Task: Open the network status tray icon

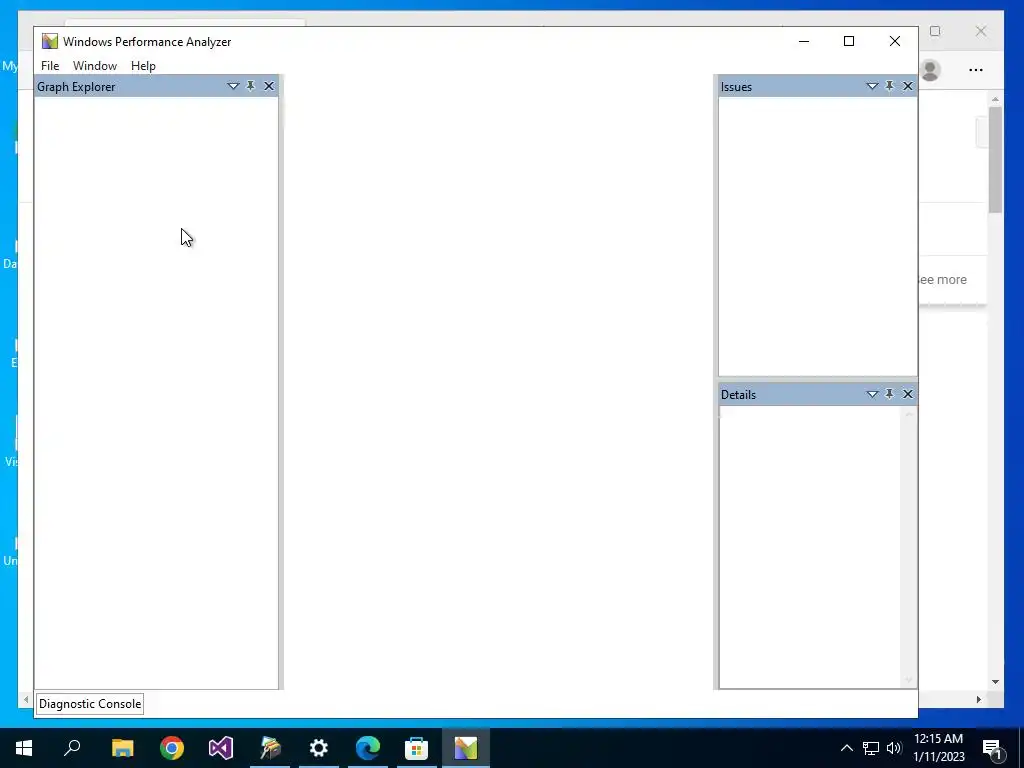Action: click(871, 748)
